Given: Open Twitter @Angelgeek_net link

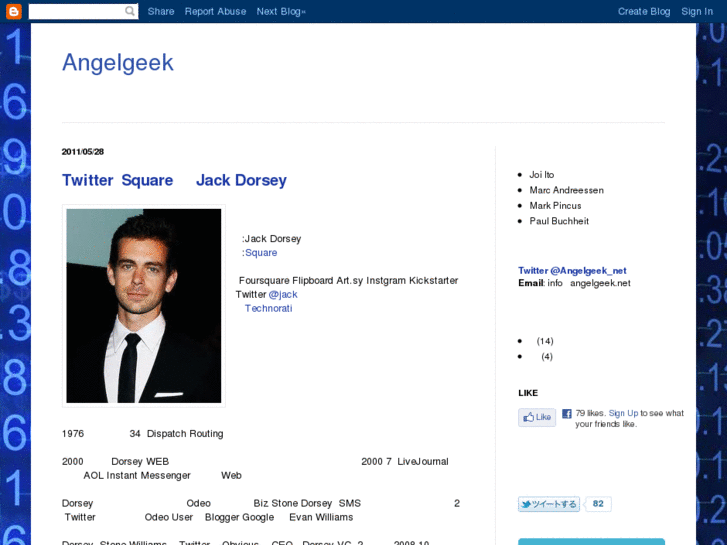Looking at the screenshot, I should [x=572, y=270].
